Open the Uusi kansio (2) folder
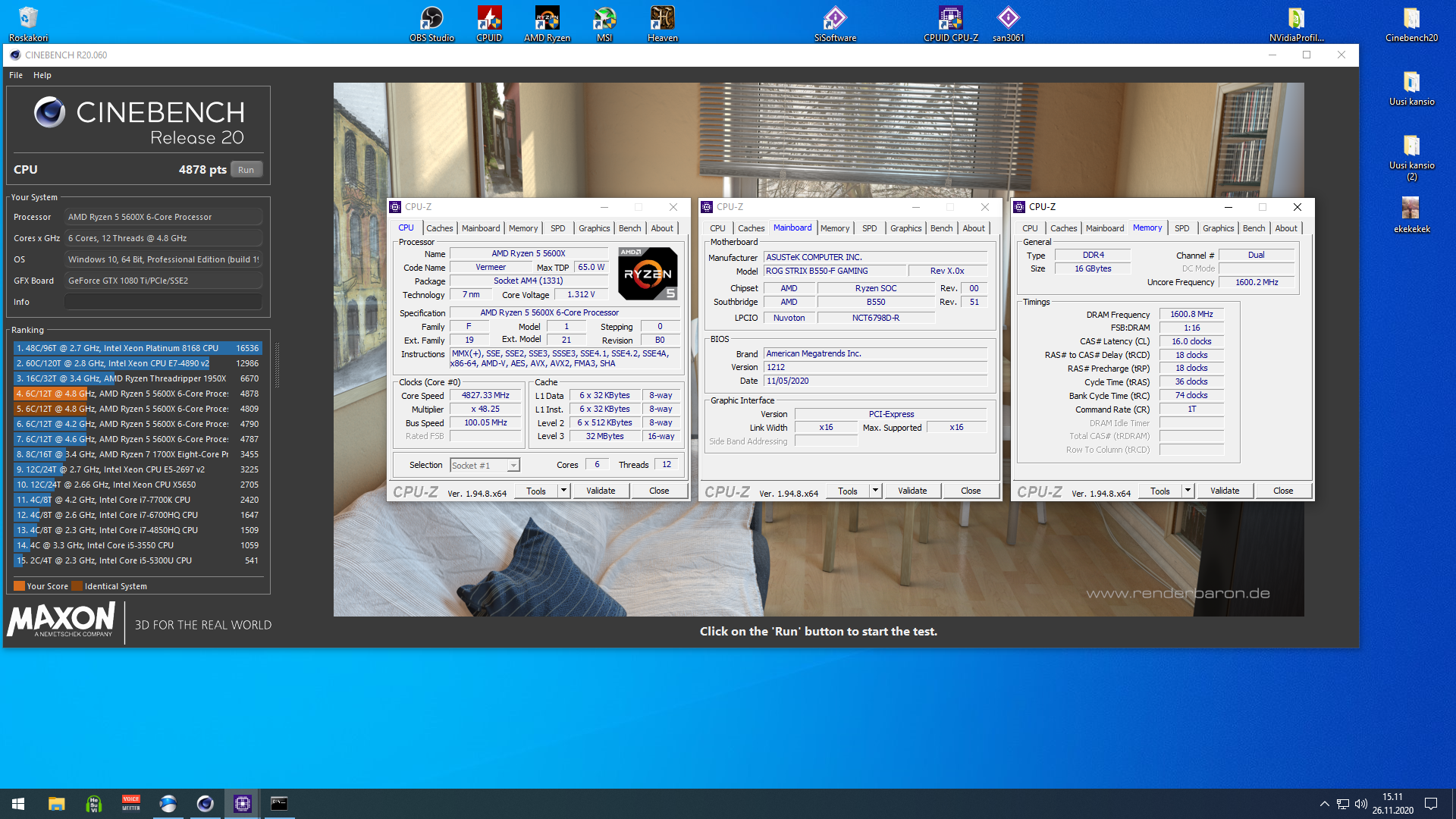Screen dimensions: 1456x819 [x=1411, y=157]
